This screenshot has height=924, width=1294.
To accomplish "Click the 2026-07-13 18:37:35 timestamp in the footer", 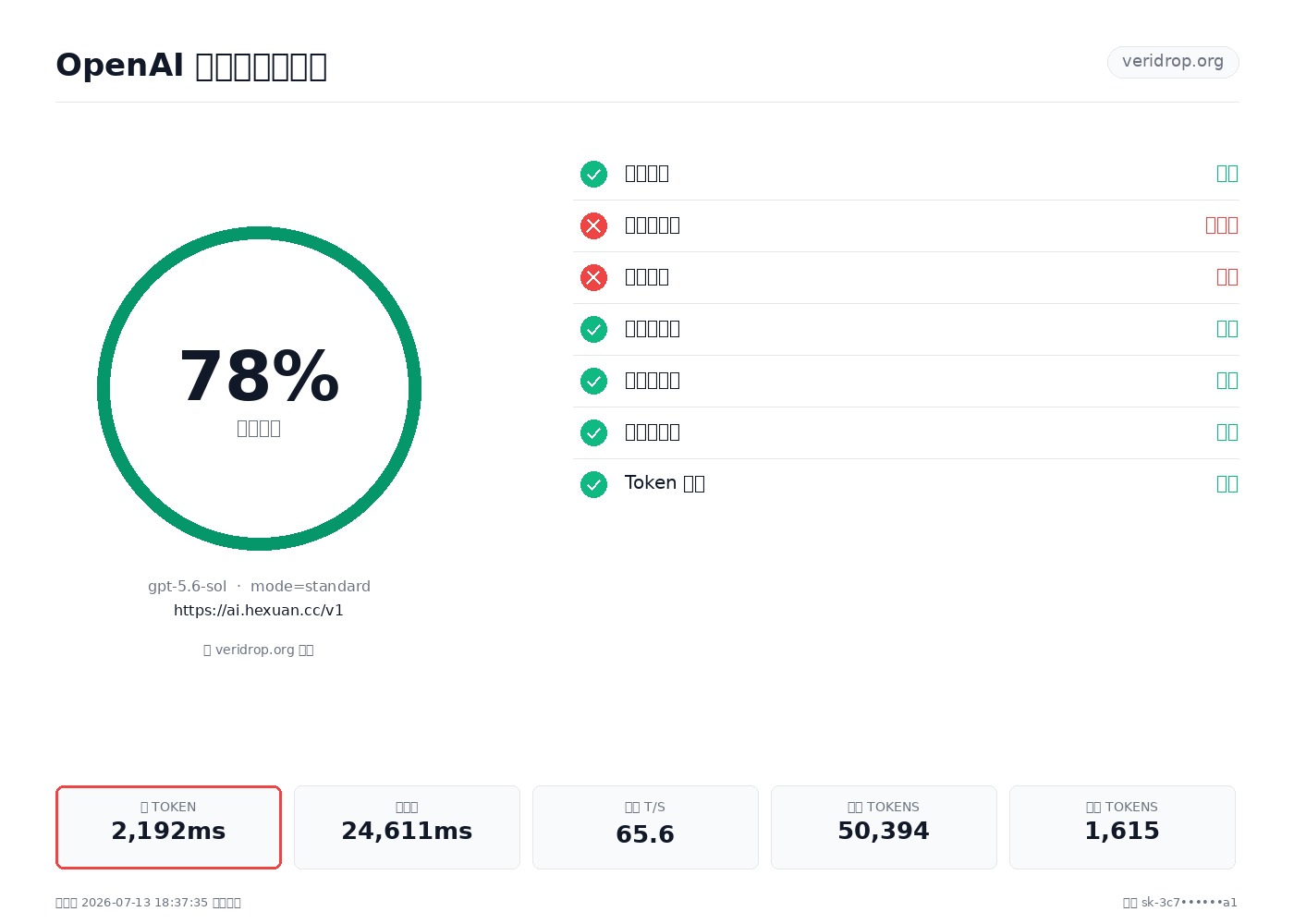I will click(x=144, y=903).
